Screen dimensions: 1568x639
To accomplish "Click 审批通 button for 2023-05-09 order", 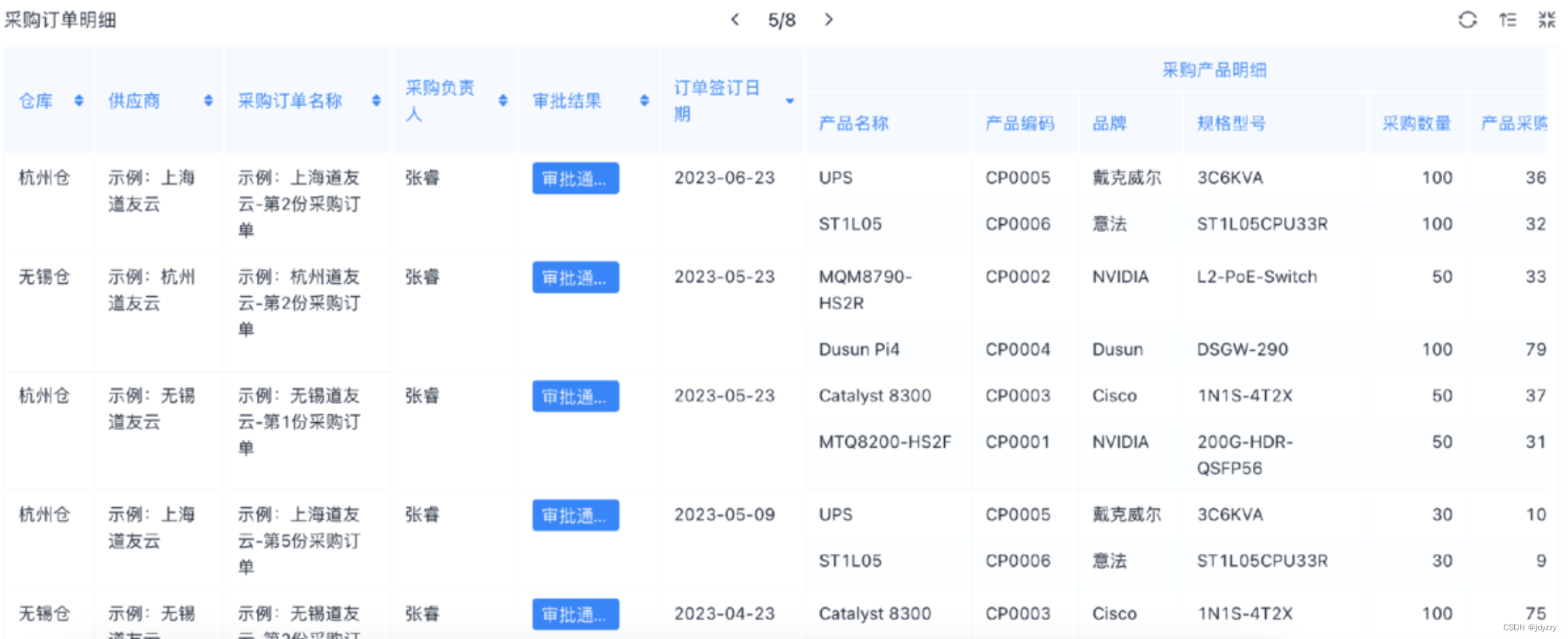I will (x=575, y=515).
